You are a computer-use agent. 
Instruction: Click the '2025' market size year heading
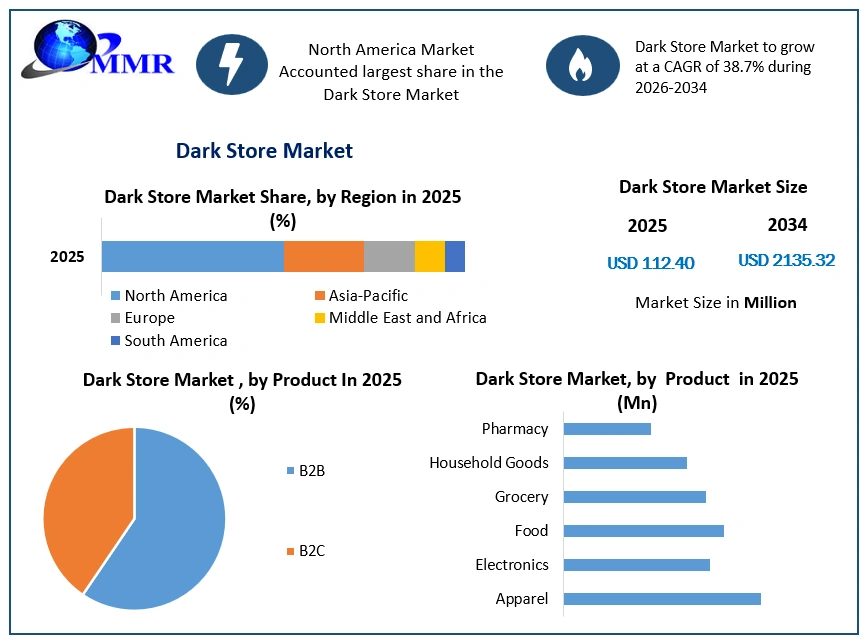point(647,226)
